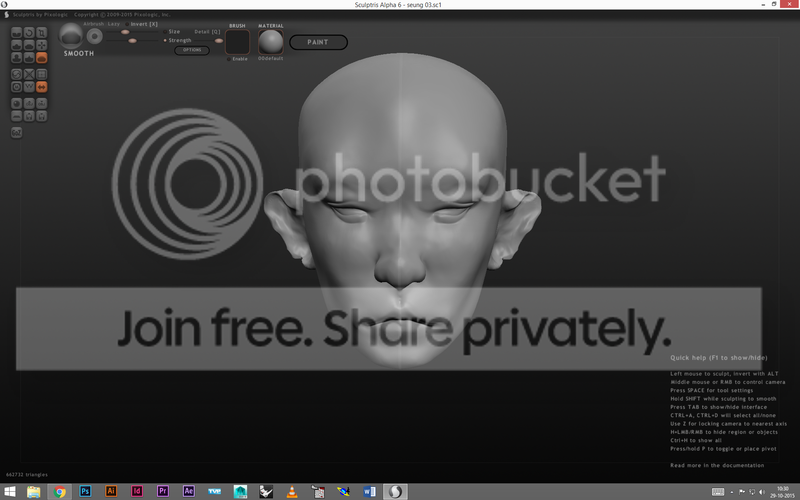Click 'Press SPACE for tool settings' help line

pos(711,390)
